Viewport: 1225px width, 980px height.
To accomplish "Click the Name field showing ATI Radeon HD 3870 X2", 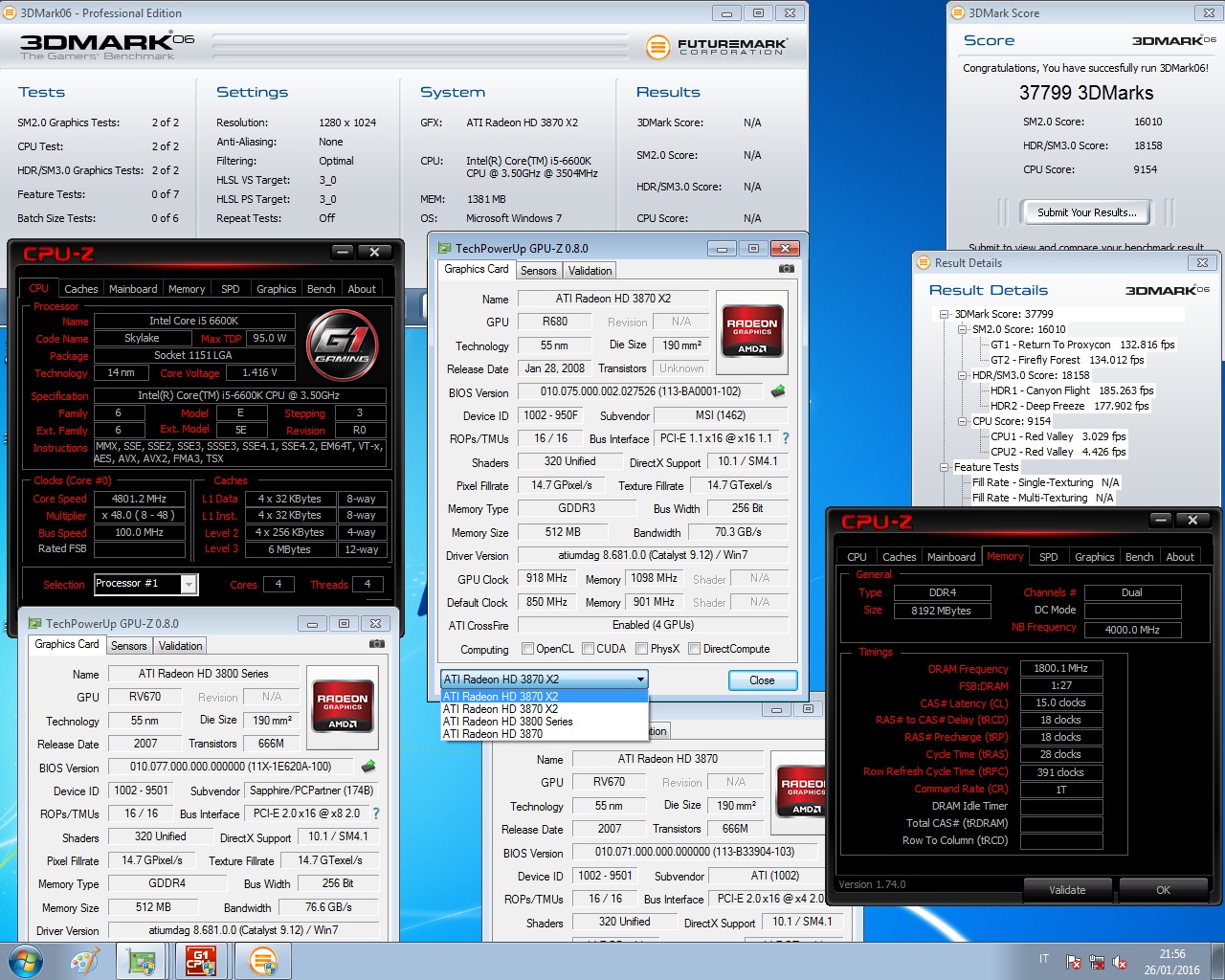I will coord(613,299).
